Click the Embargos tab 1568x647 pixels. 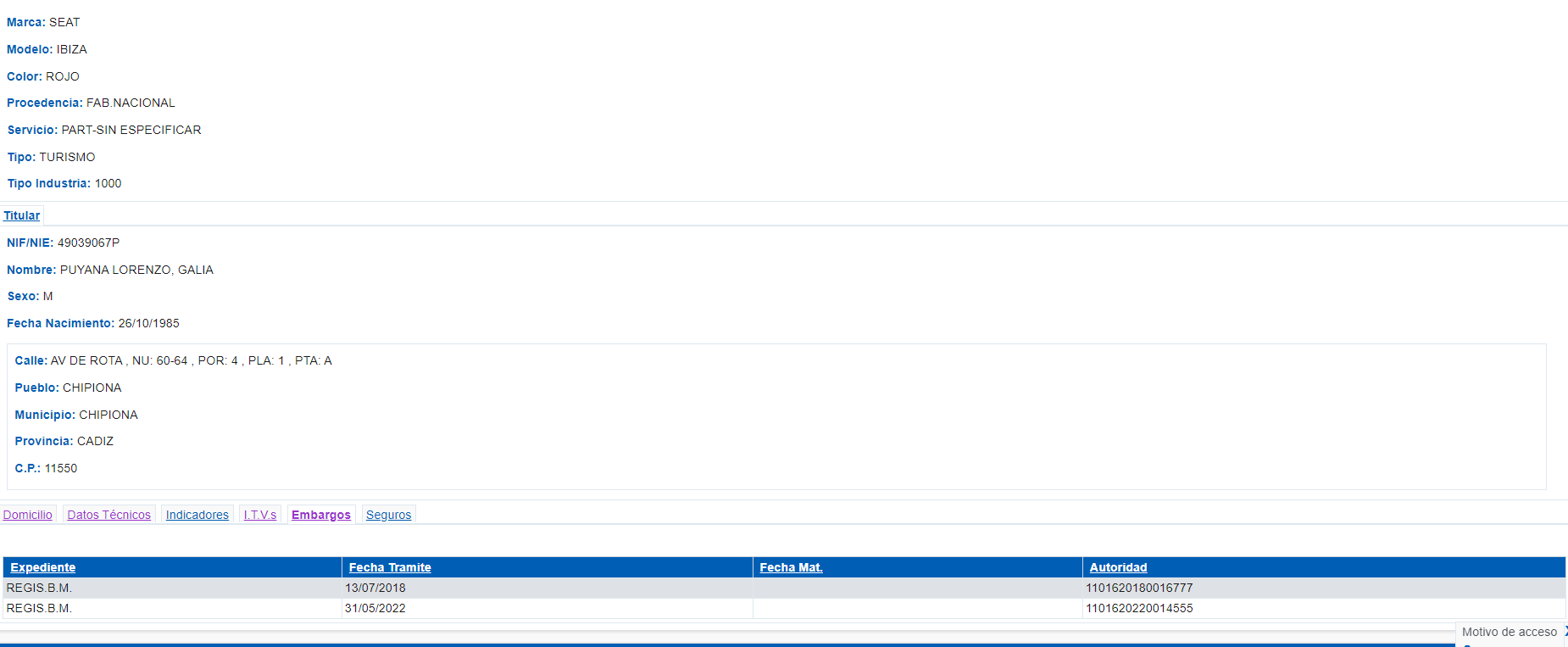(x=321, y=515)
